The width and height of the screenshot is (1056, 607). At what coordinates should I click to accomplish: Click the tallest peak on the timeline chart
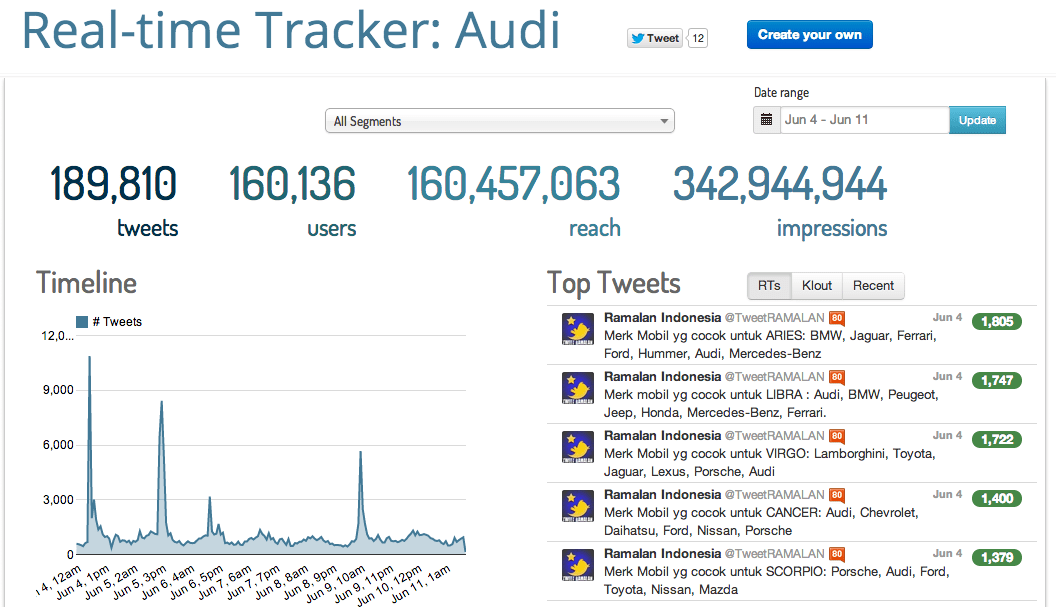tap(89, 357)
